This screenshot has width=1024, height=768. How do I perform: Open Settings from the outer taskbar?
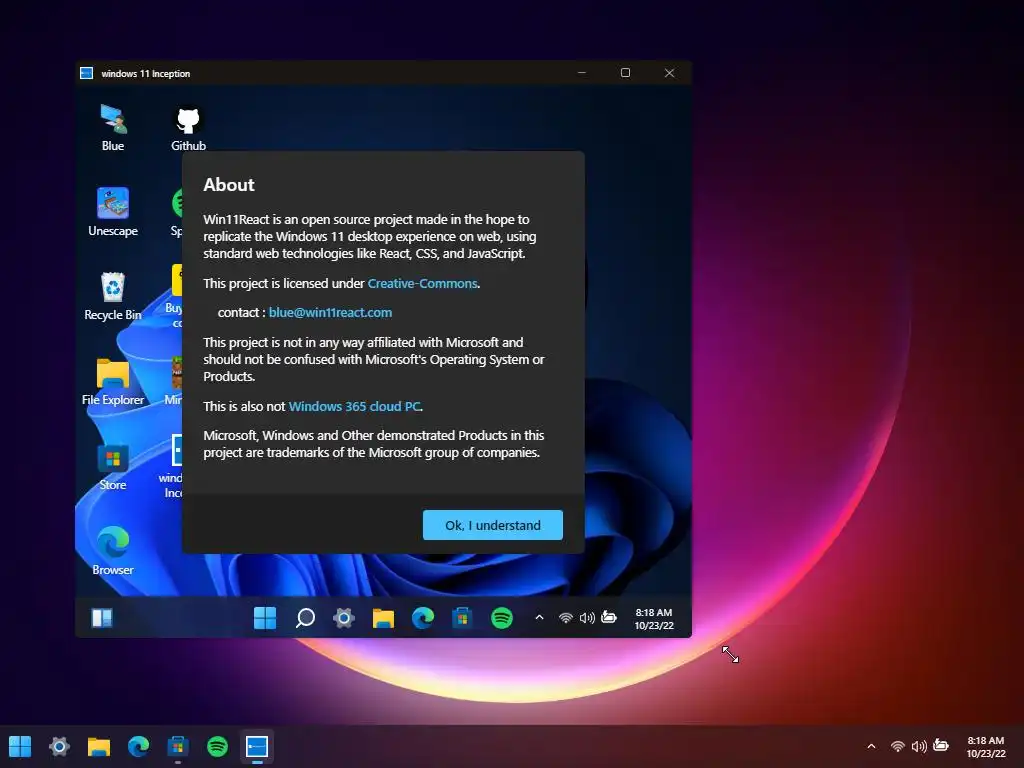click(x=59, y=746)
